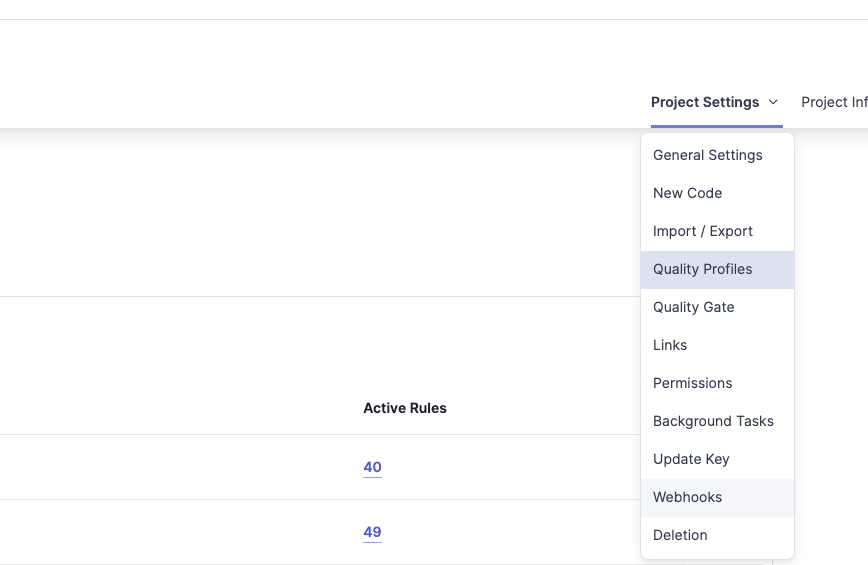Image resolution: width=868 pixels, height=565 pixels.
Task: Select Quality Profiles menu item
Action: click(x=717, y=269)
